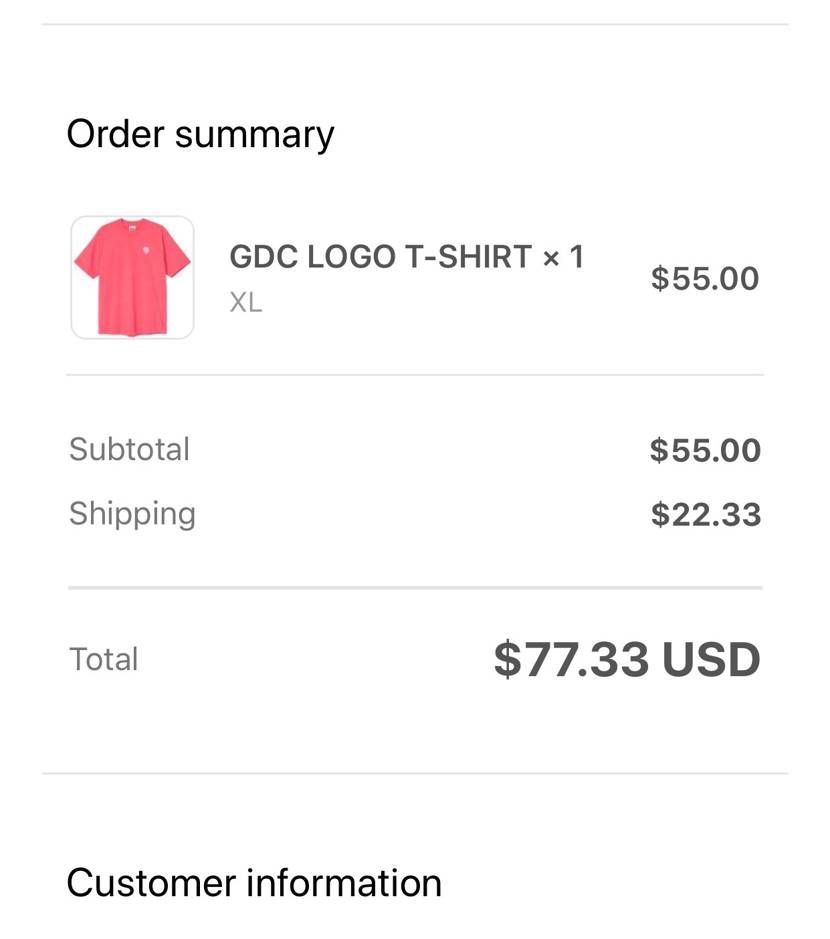Click the divider line above the Total row
Viewport: 830px width, 939px height.
point(415,588)
